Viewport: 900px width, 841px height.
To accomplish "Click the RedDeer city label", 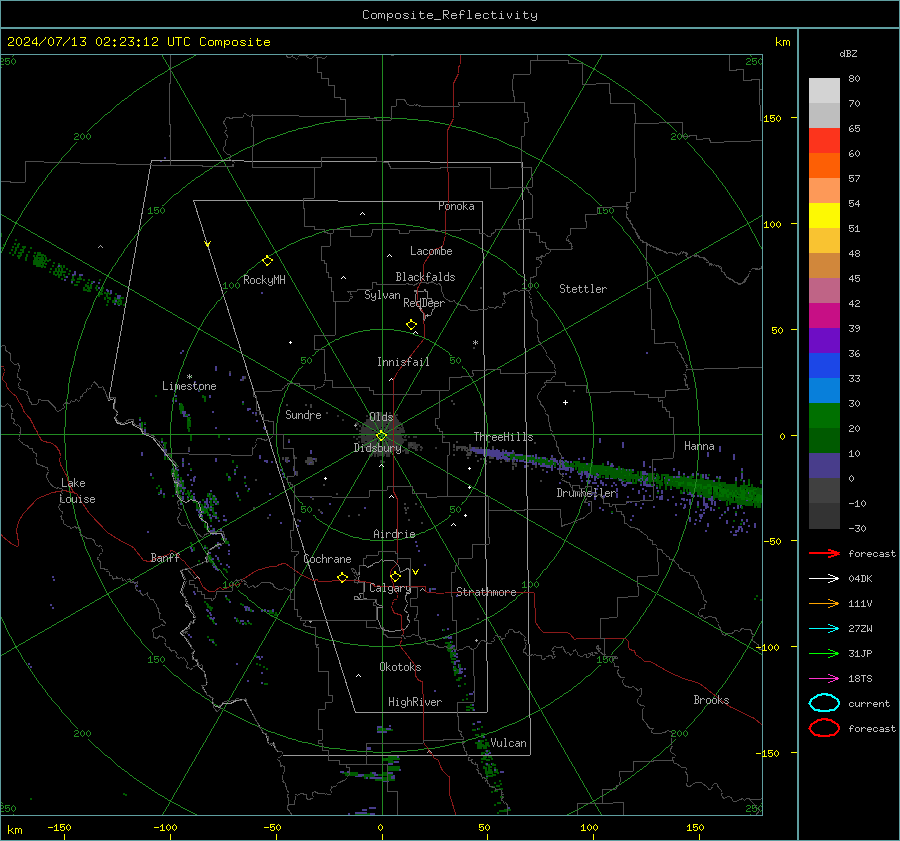I will [424, 303].
